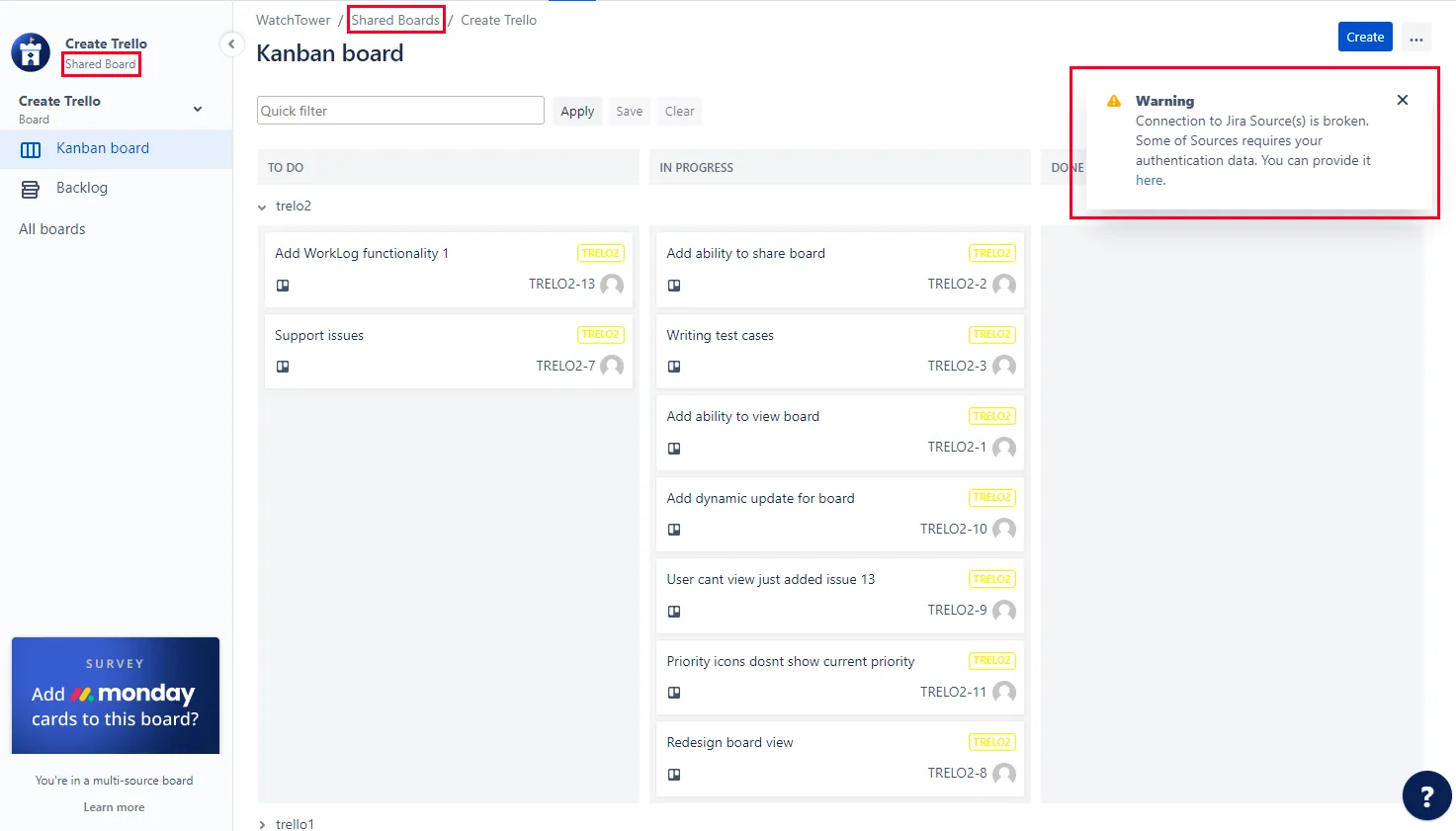This screenshot has height=831, width=1456.
Task: Open Shared Boards breadcrumb link
Action: [x=395, y=20]
